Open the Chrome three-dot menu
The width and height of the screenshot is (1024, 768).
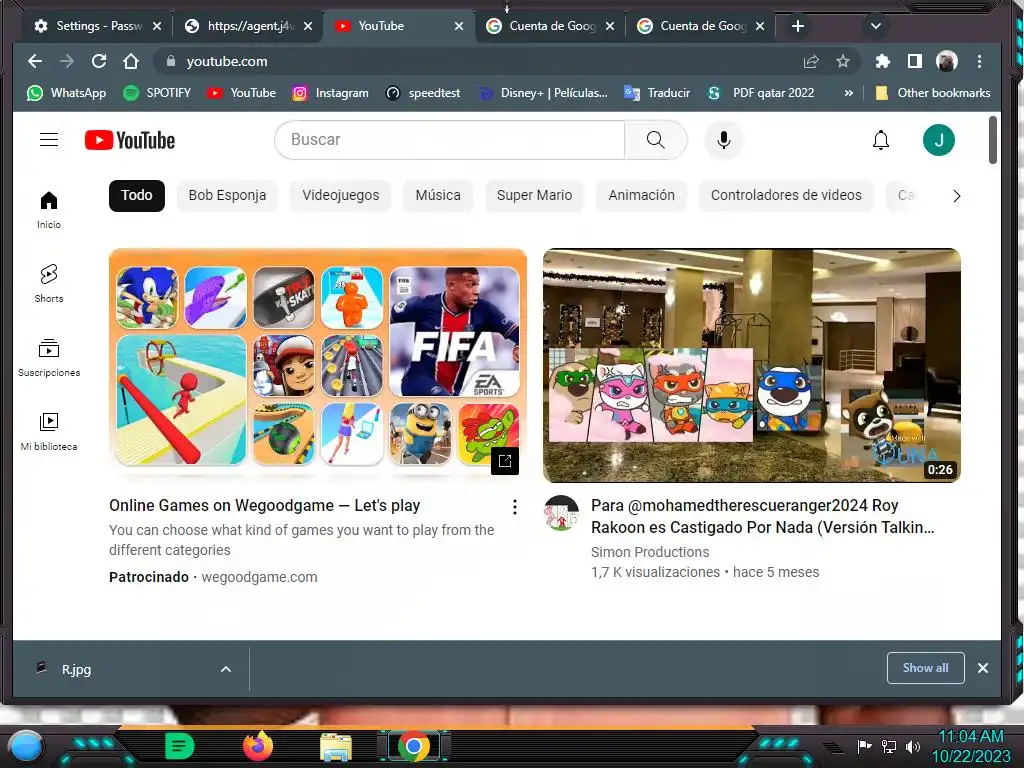979,61
